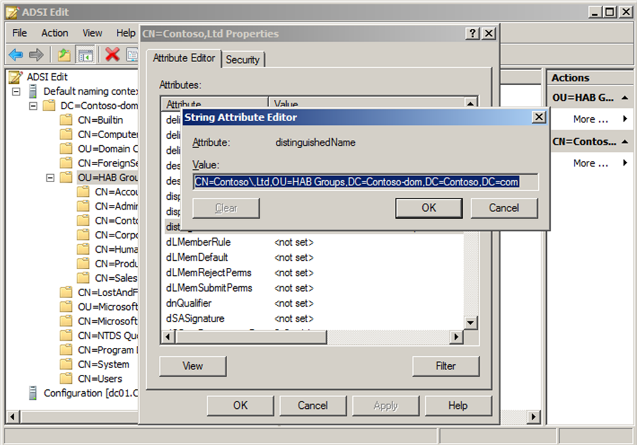
Task: Click Help button in Properties dialog
Action: point(458,406)
